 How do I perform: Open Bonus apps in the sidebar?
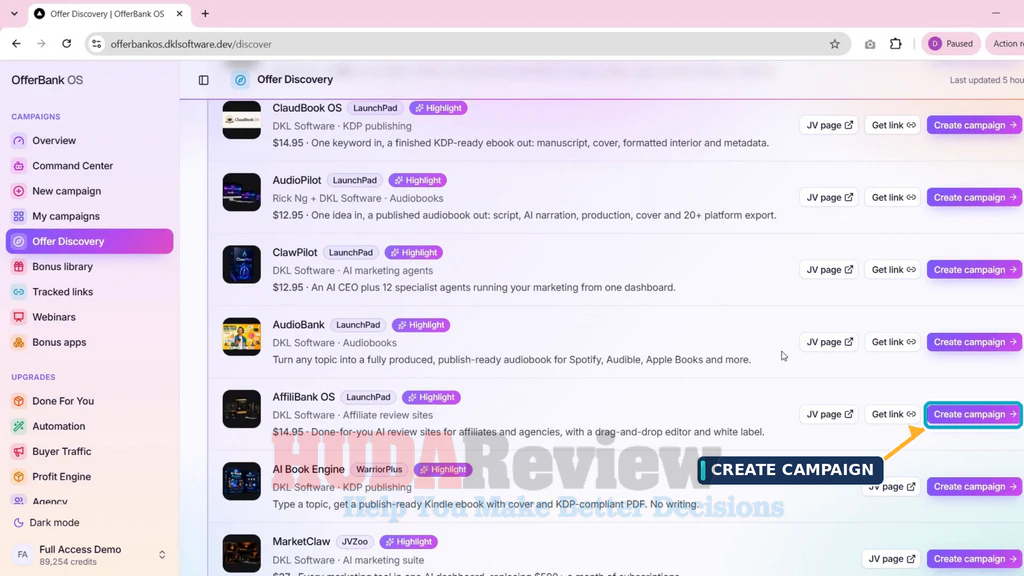click(x=89, y=342)
